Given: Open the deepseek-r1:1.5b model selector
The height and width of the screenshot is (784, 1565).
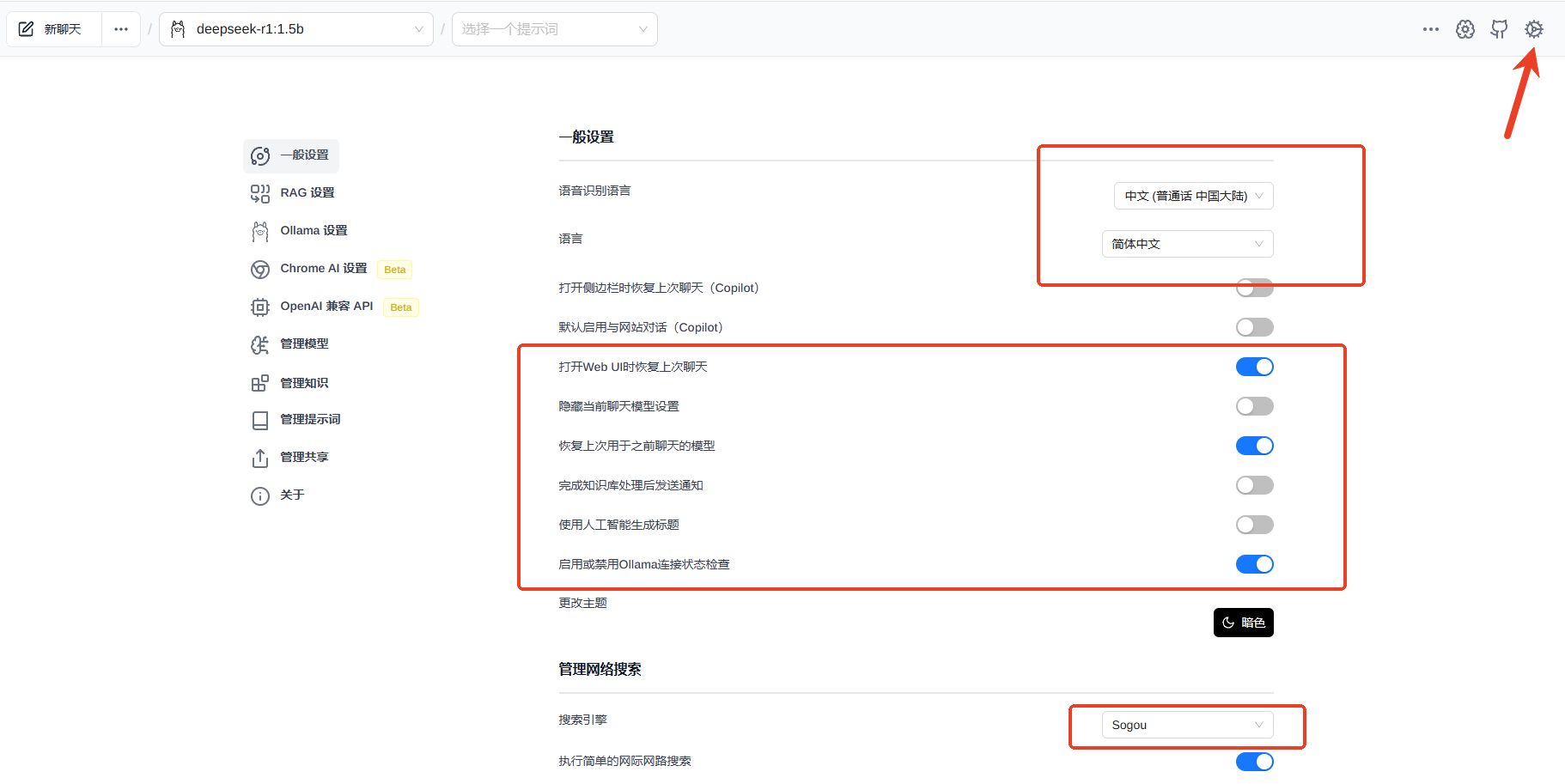Looking at the screenshot, I should click(x=295, y=29).
